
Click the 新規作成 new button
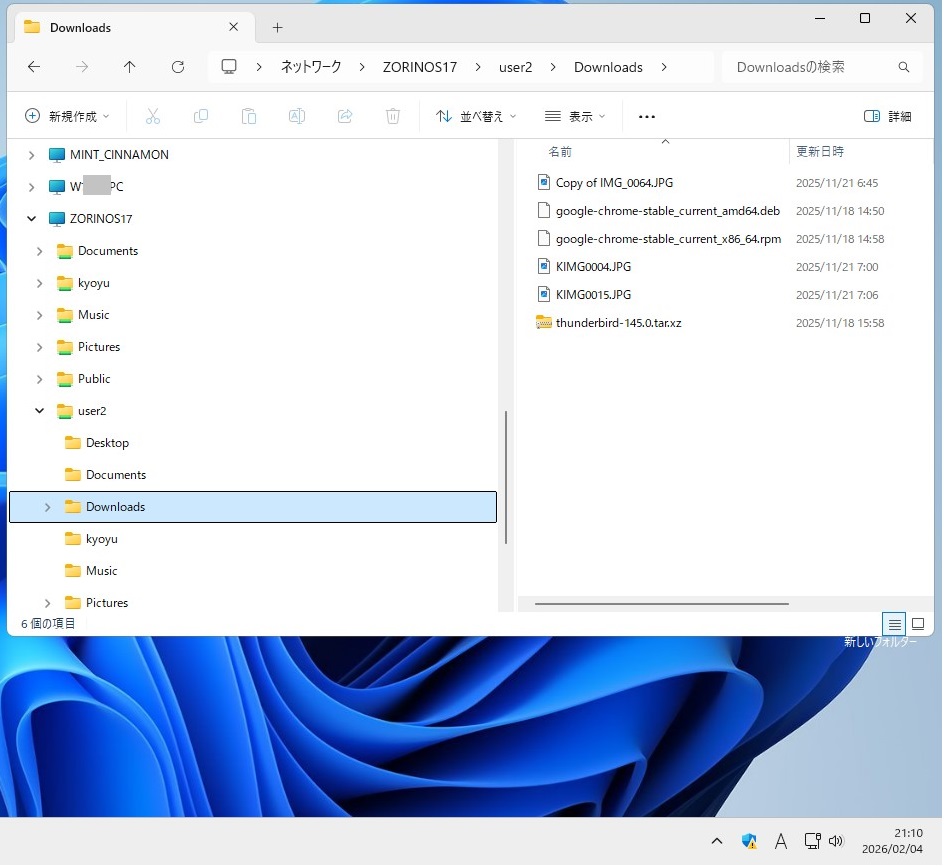click(x=66, y=116)
